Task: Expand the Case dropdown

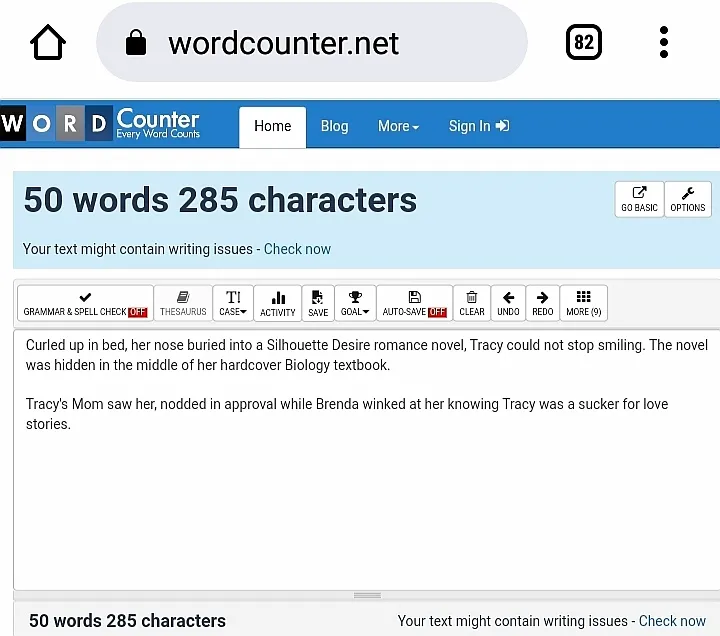Action: pos(233,303)
